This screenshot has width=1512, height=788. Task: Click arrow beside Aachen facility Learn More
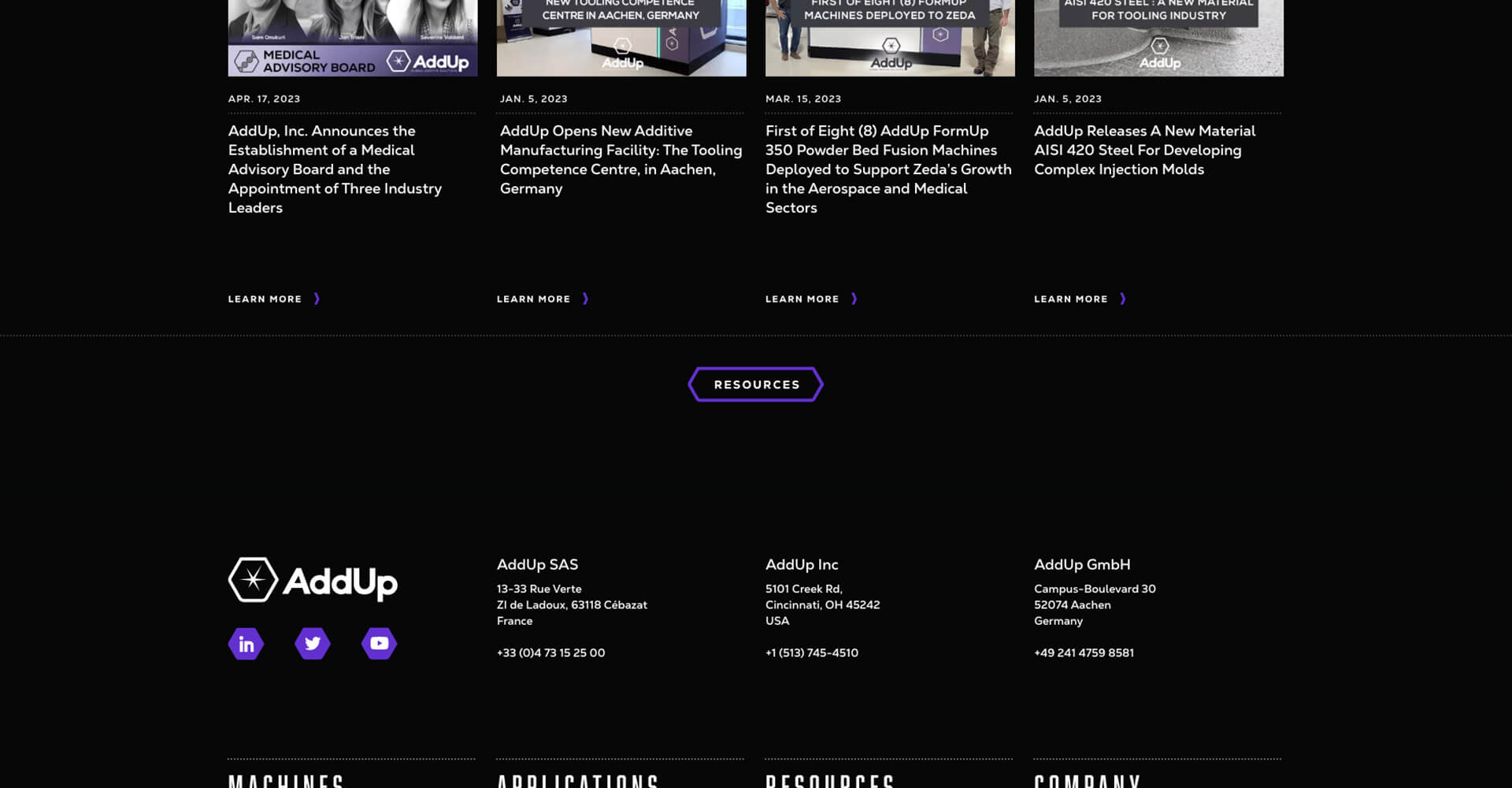click(x=585, y=299)
